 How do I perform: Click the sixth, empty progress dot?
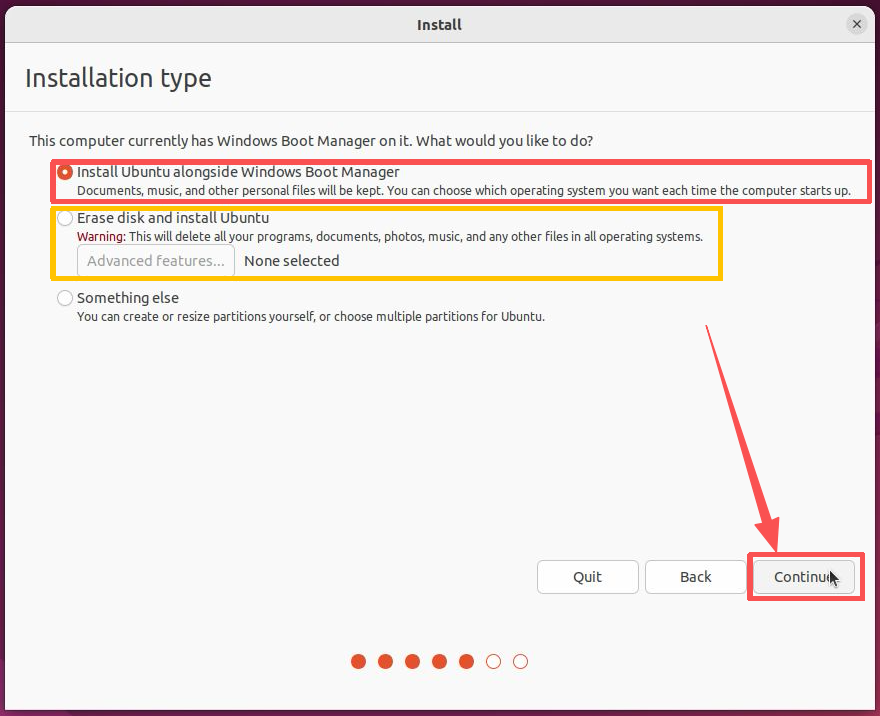tap(493, 661)
